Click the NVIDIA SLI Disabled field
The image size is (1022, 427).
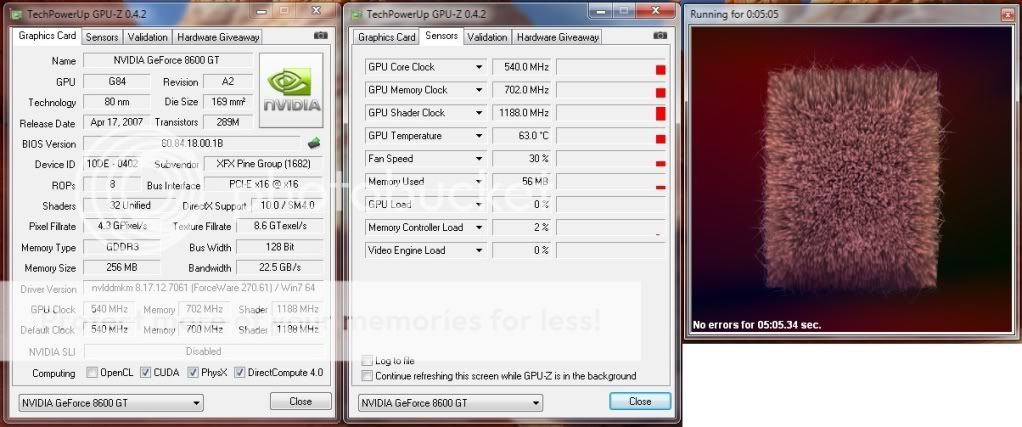(x=203, y=351)
